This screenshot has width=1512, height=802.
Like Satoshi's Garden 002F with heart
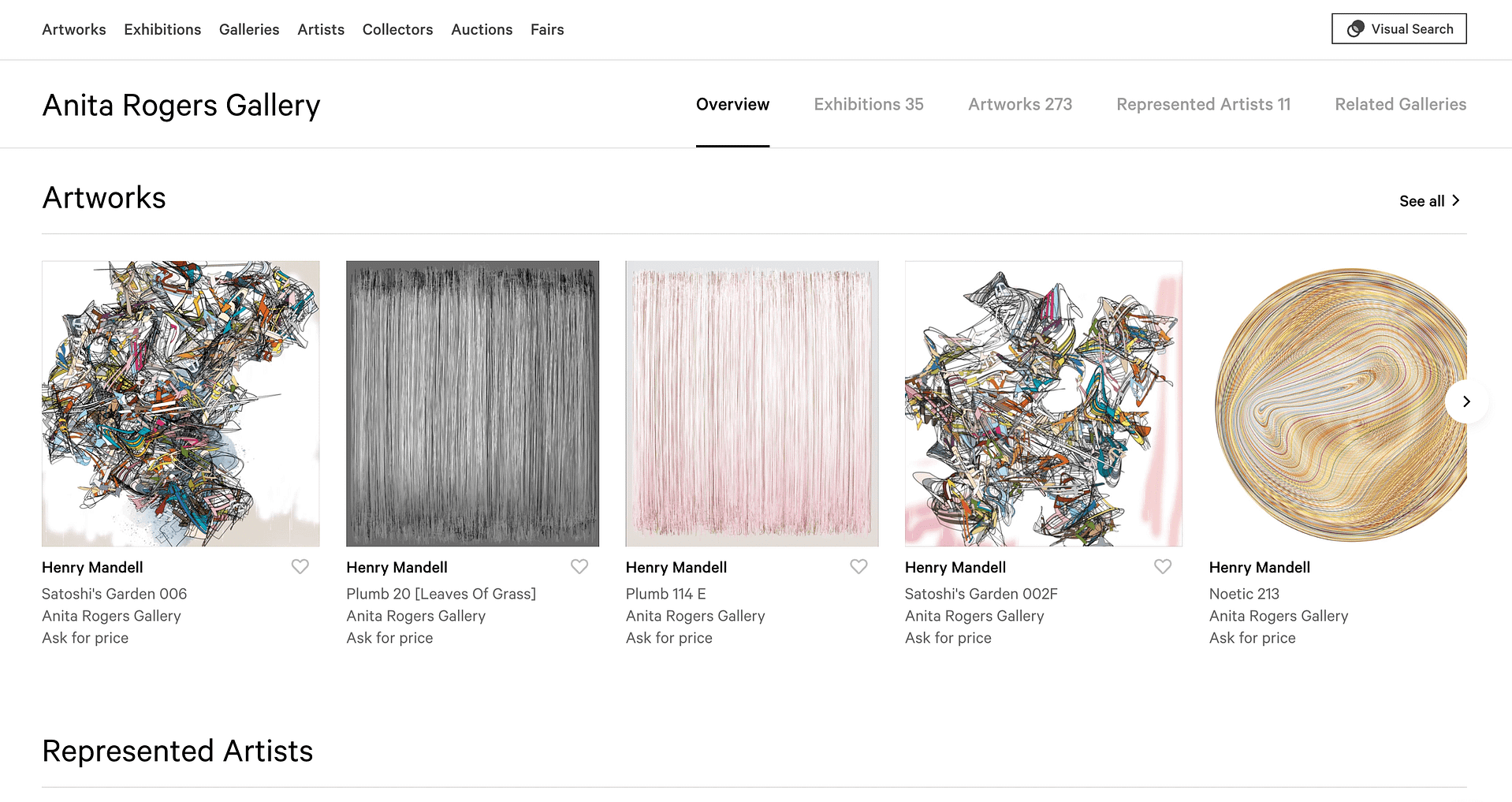click(x=1162, y=566)
